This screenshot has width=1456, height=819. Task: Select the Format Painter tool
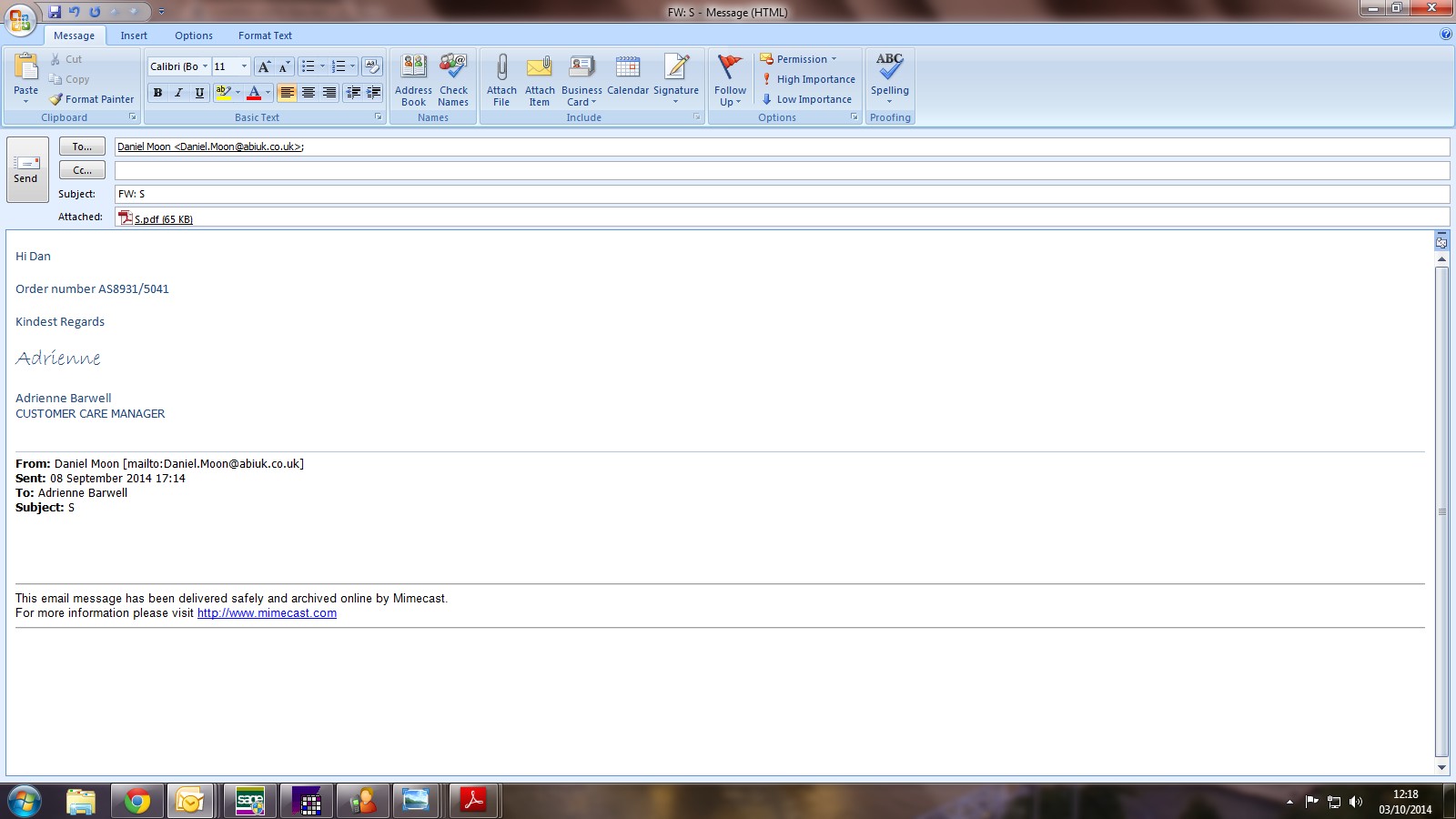pos(92,99)
